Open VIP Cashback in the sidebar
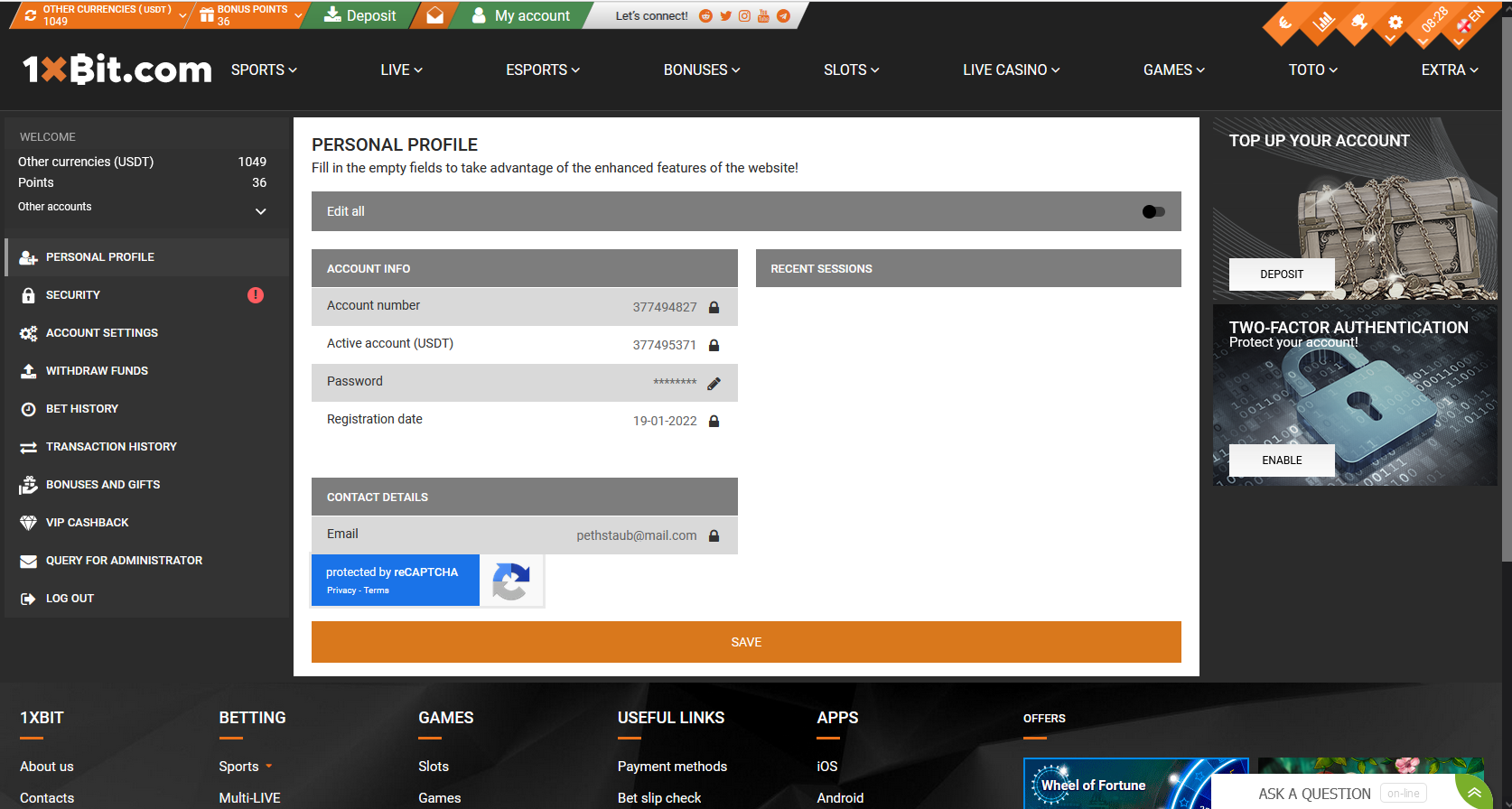Image resolution: width=1512 pixels, height=809 pixels. pyautogui.click(x=146, y=523)
